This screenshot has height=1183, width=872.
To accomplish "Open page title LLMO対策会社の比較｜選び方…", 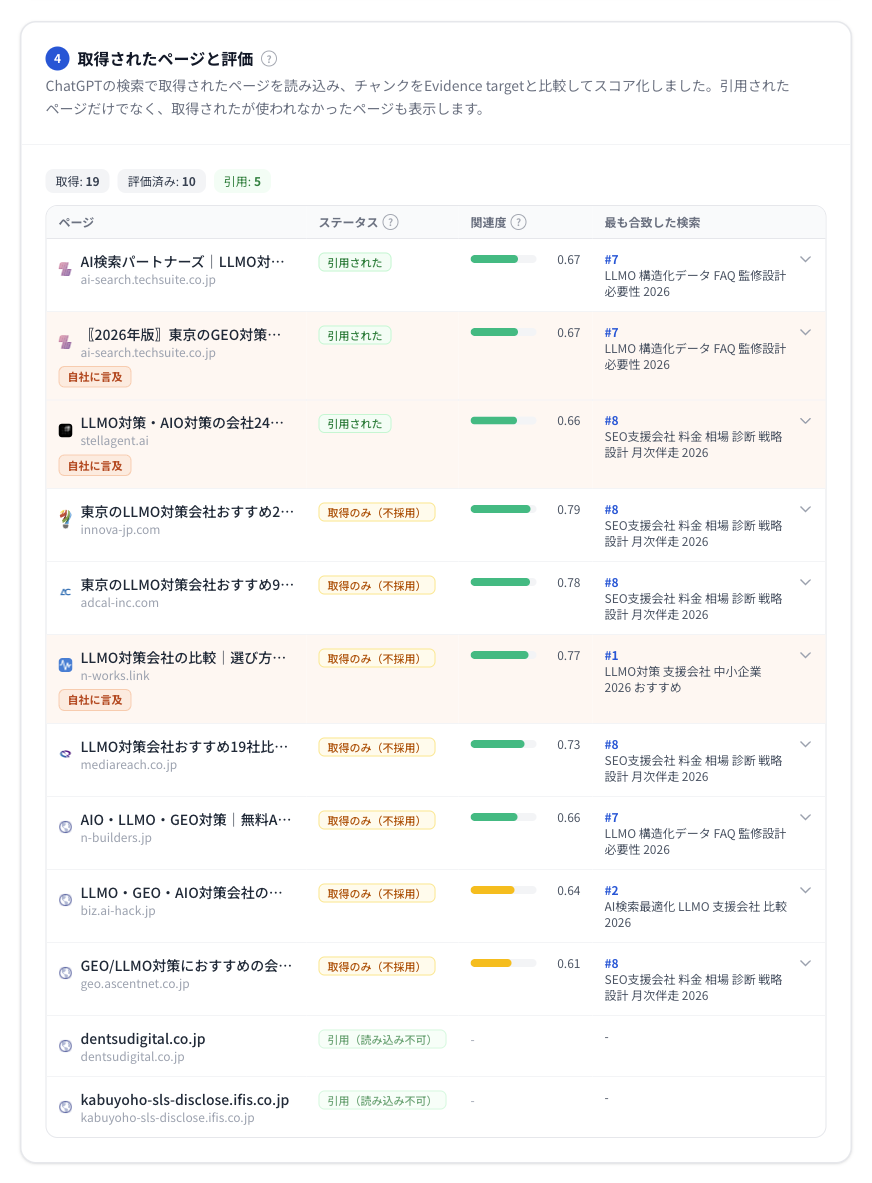I will 183,658.
